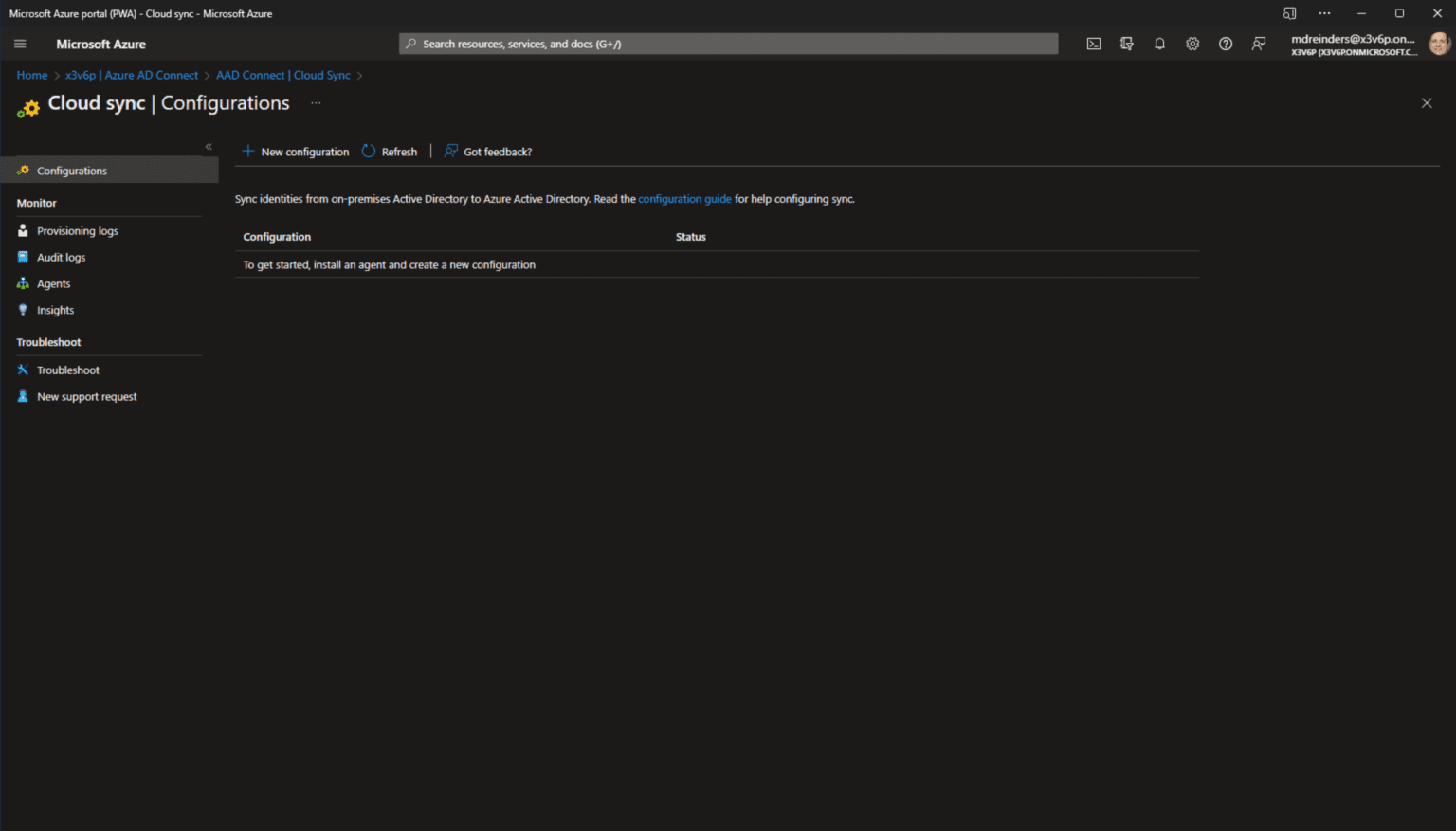The width and height of the screenshot is (1456, 831).
Task: Open Insights in the sidebar
Action: click(x=55, y=309)
